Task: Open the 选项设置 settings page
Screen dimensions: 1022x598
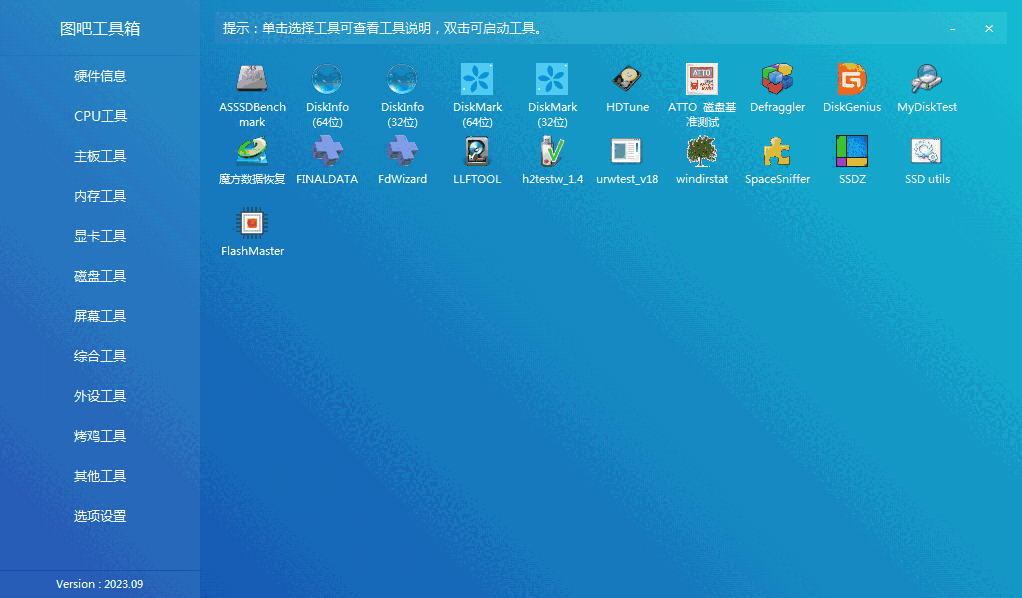Action: 100,515
